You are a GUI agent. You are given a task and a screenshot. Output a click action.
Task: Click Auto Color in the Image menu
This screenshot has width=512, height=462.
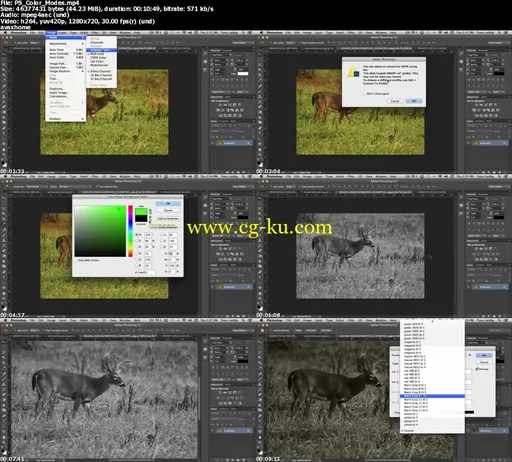point(65,57)
